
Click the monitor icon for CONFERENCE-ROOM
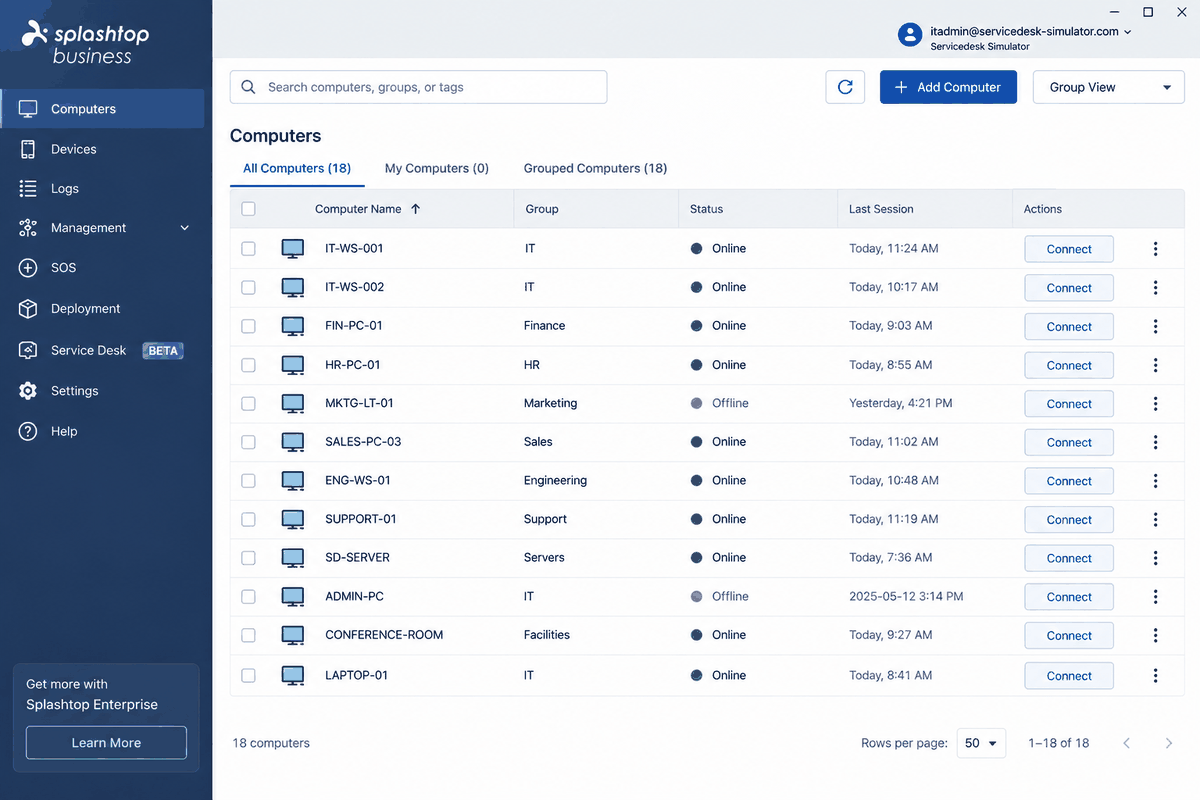pos(292,635)
